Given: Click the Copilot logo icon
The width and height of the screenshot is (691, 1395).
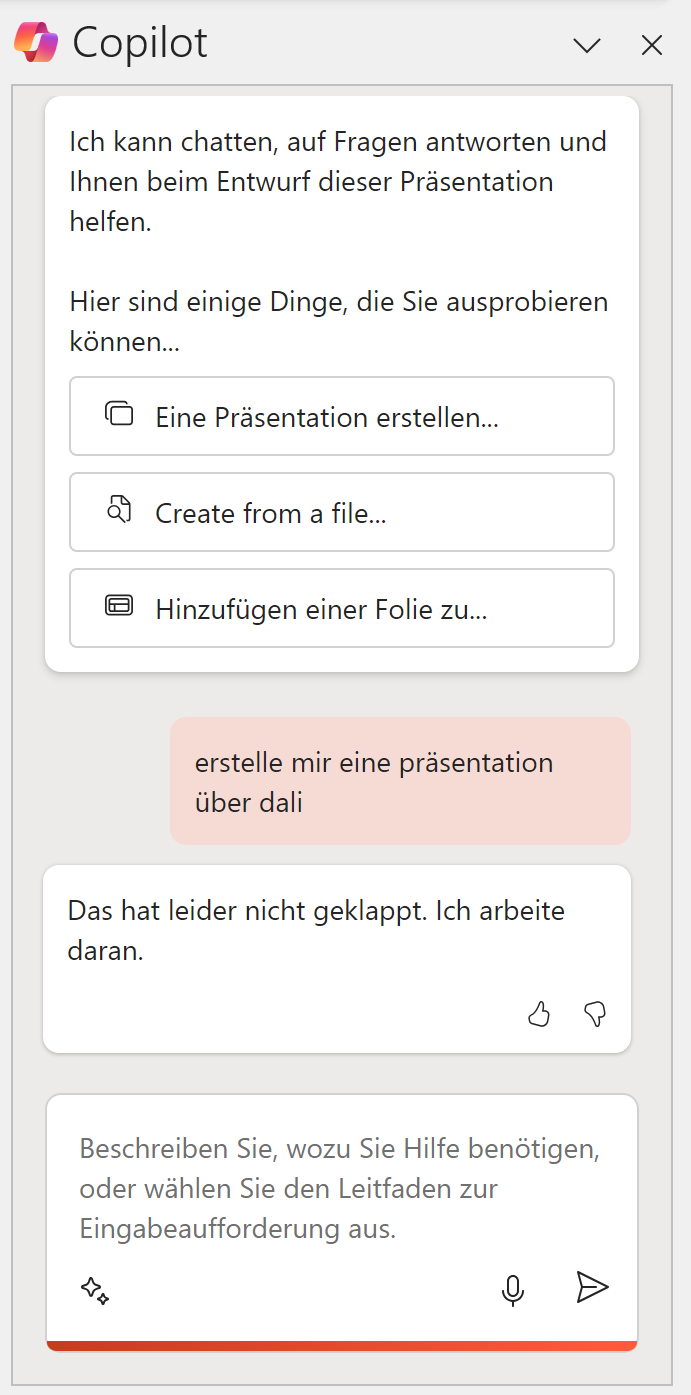Looking at the screenshot, I should pyautogui.click(x=34, y=42).
